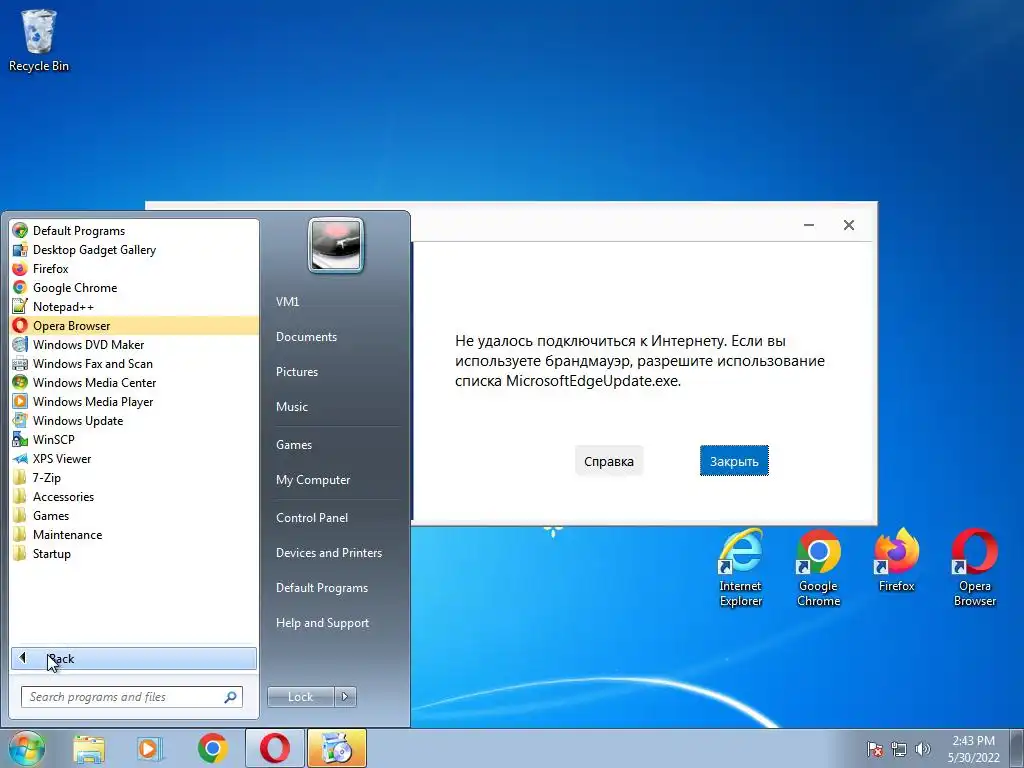The width and height of the screenshot is (1024, 768).
Task: Click the Windows Start orb
Action: [x=27, y=748]
